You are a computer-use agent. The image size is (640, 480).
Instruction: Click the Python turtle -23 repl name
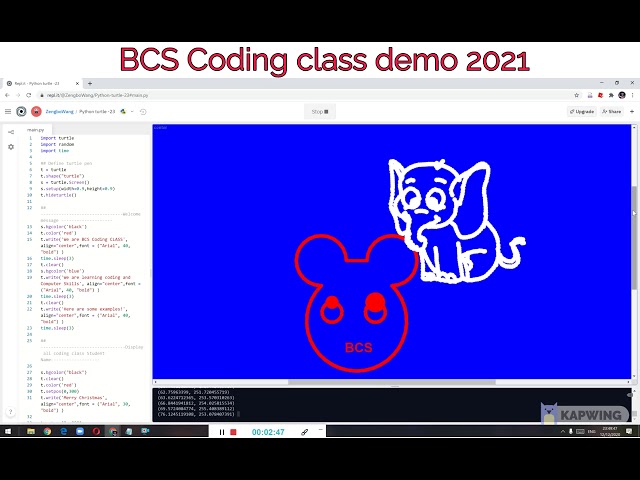[x=97, y=111]
